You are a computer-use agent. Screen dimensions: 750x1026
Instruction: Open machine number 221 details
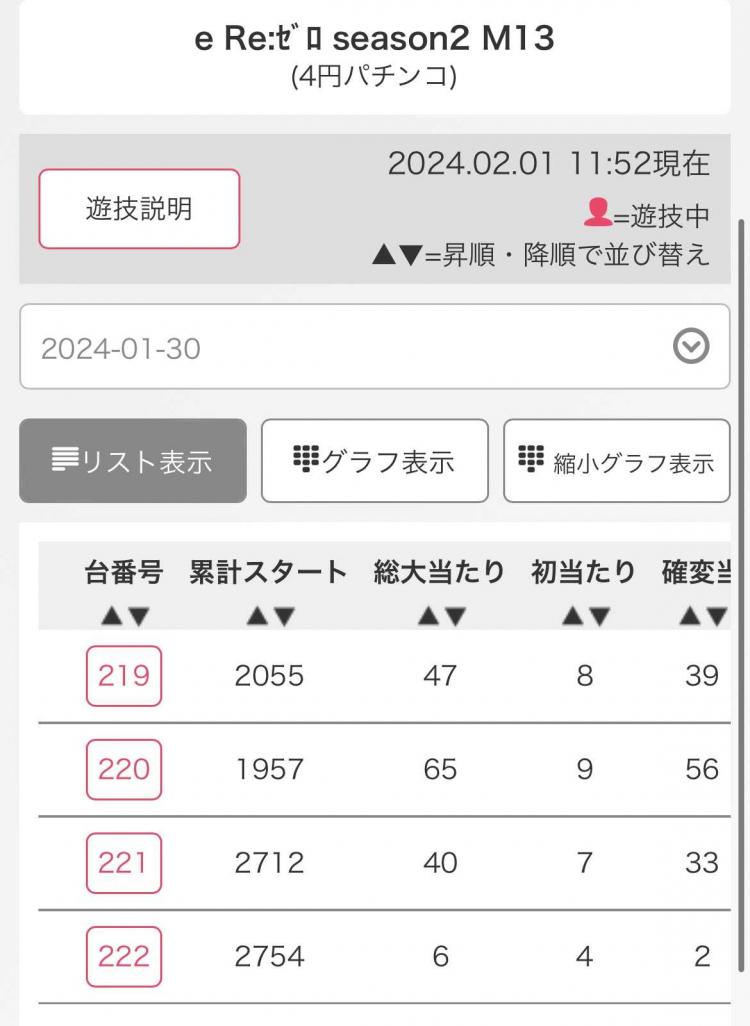[x=124, y=863]
